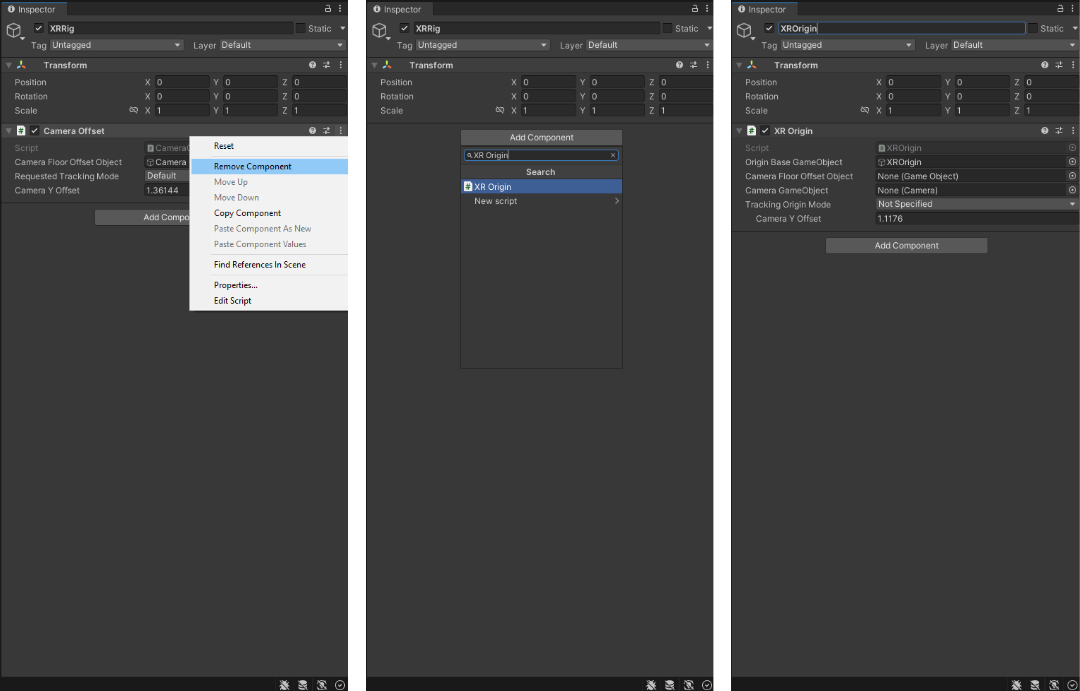The width and height of the screenshot is (1080, 691).
Task: Toggle Static checkbox in Inspector with Camera Offset
Action: 300,28
